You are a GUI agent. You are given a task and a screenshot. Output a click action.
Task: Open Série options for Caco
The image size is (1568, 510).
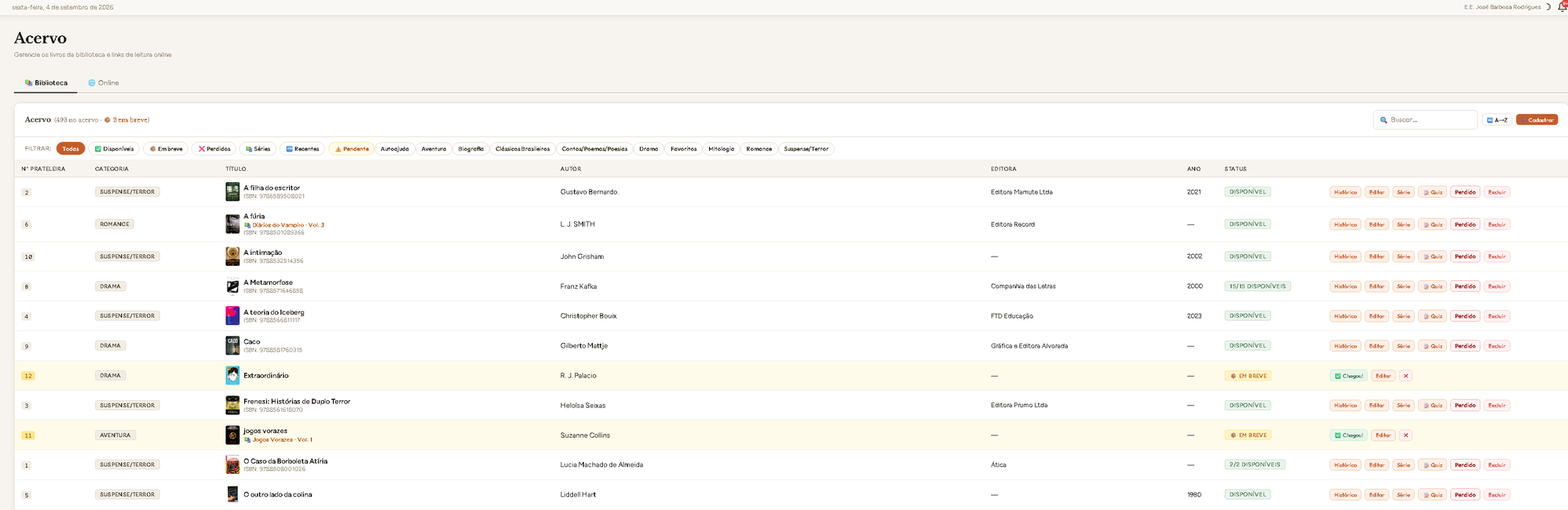pyautogui.click(x=1403, y=346)
